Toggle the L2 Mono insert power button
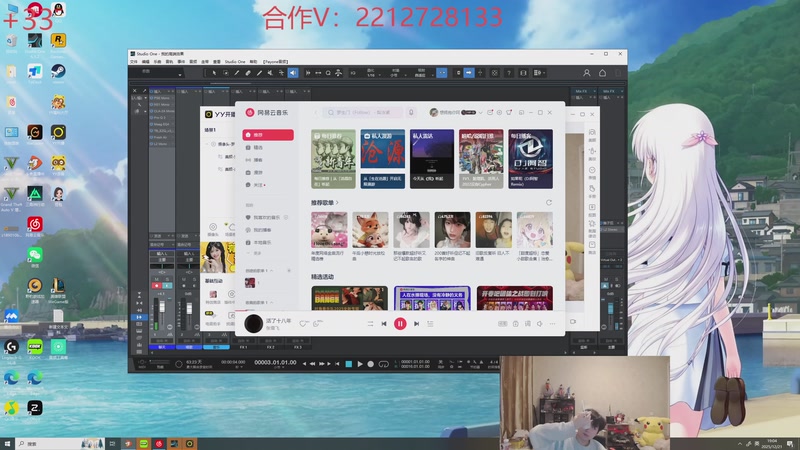Screen dimensions: 800x450 pyautogui.click(x=152, y=144)
